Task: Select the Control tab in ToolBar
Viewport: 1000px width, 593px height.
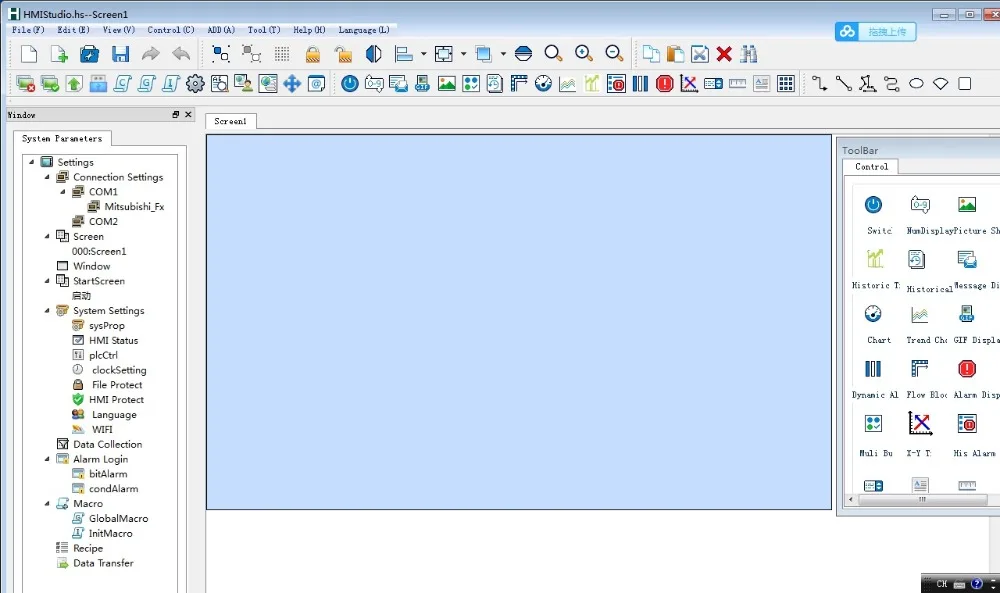Action: [871, 166]
